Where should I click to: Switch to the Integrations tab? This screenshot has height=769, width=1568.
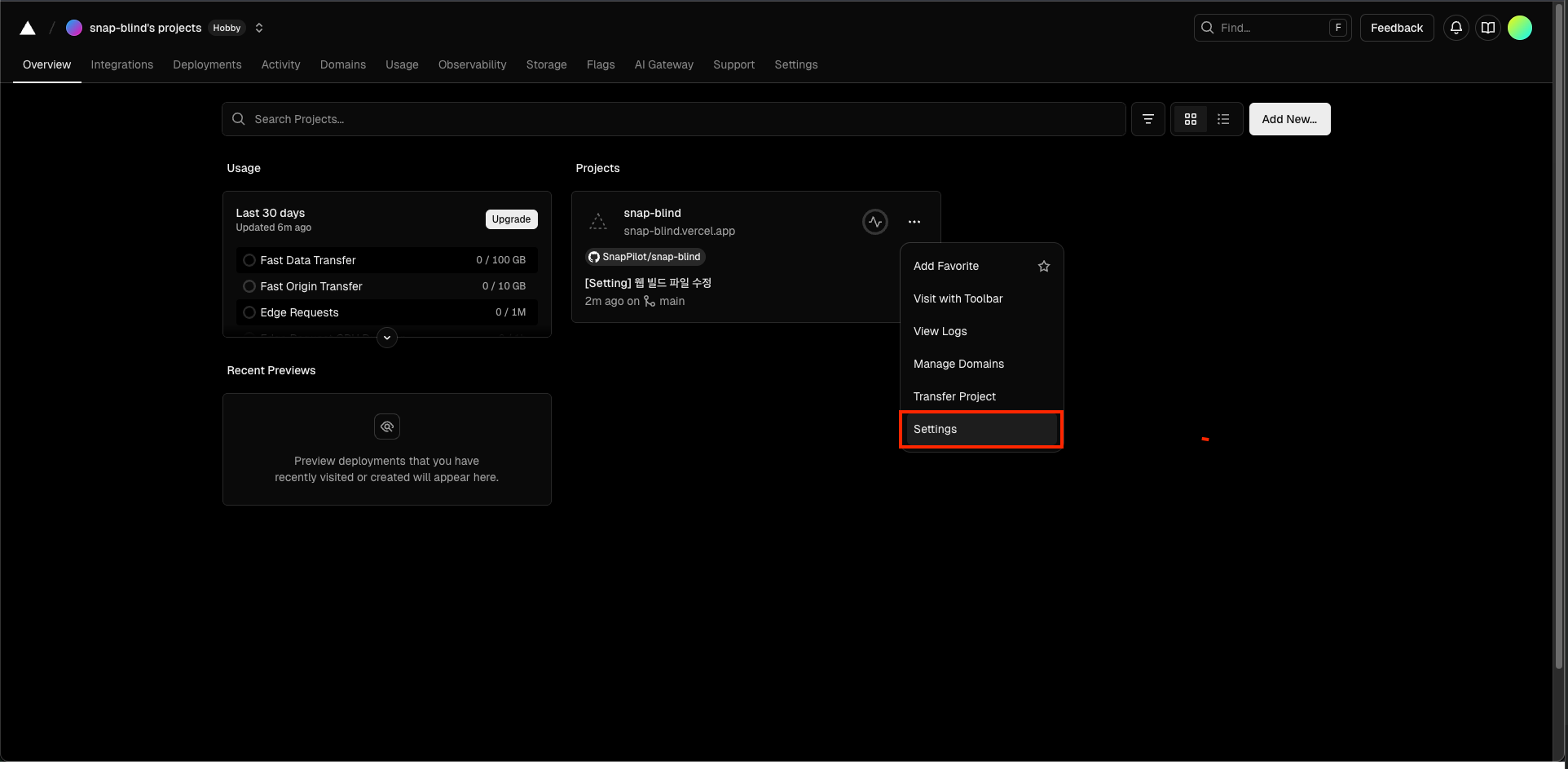click(x=122, y=64)
